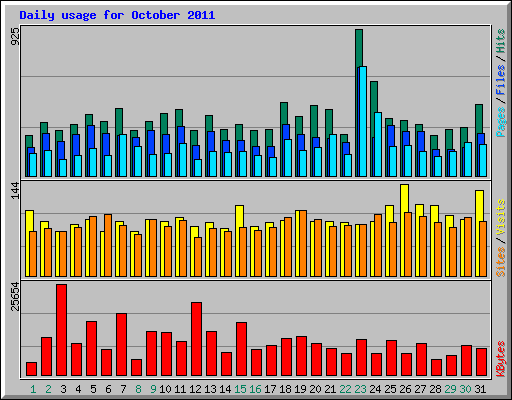512x400 pixels.
Task: Select the "144" axis value
Action: point(15,191)
